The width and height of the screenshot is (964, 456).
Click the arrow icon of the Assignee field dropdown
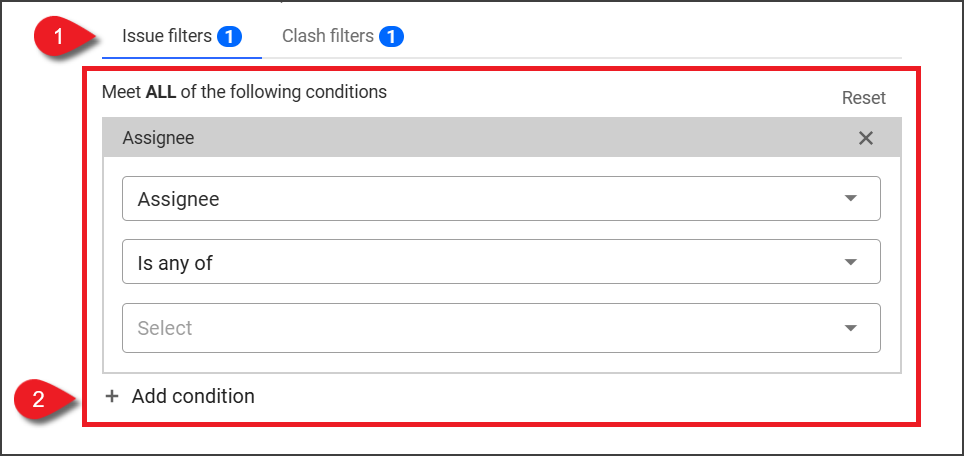click(851, 198)
